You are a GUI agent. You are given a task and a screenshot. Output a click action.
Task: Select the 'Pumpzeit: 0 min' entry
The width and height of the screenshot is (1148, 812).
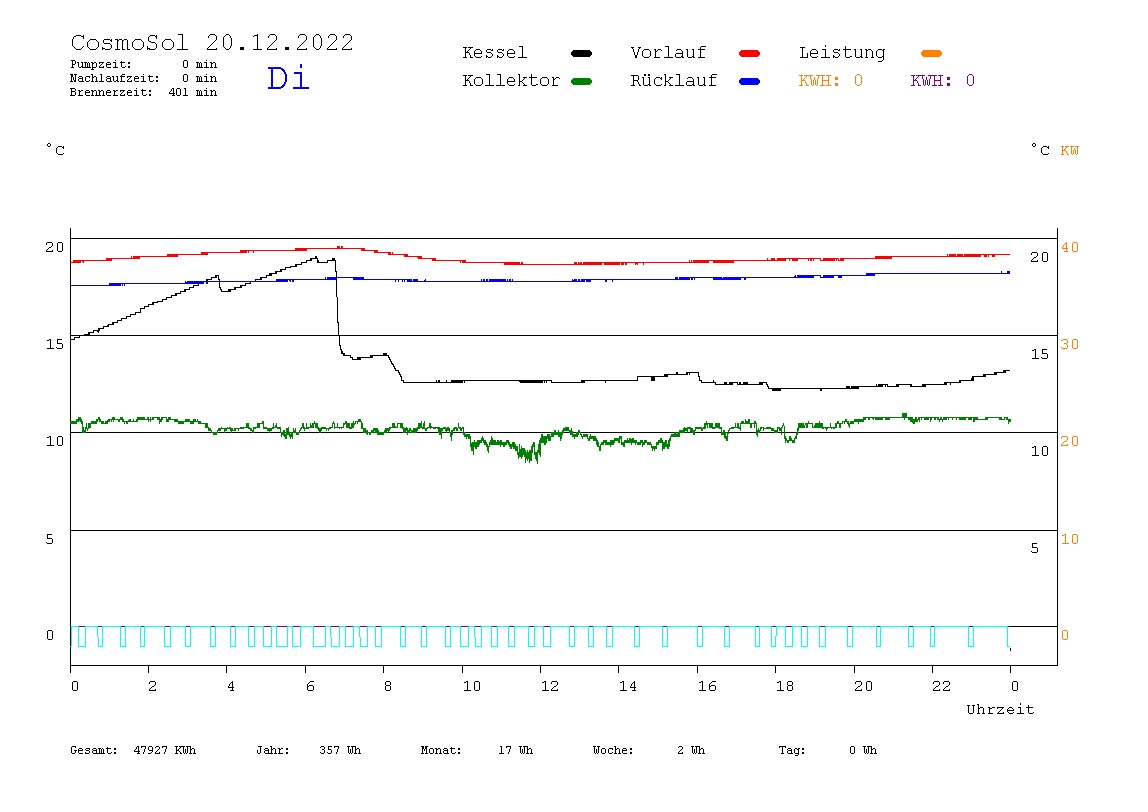[144, 64]
